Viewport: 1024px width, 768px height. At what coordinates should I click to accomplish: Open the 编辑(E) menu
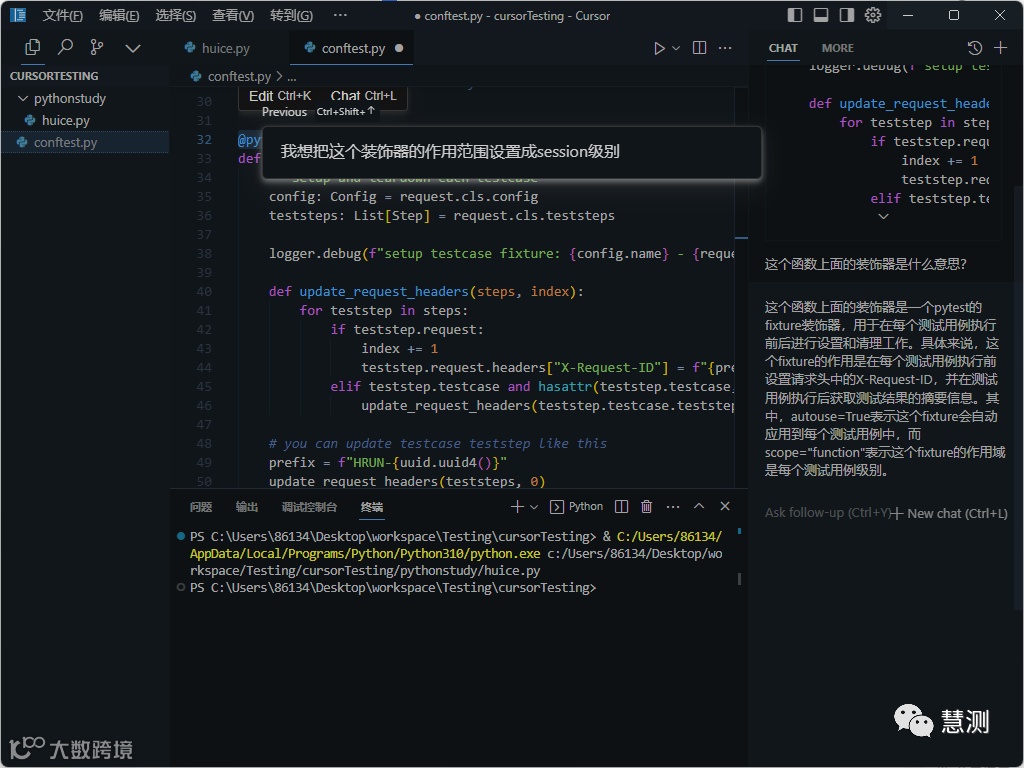click(119, 16)
